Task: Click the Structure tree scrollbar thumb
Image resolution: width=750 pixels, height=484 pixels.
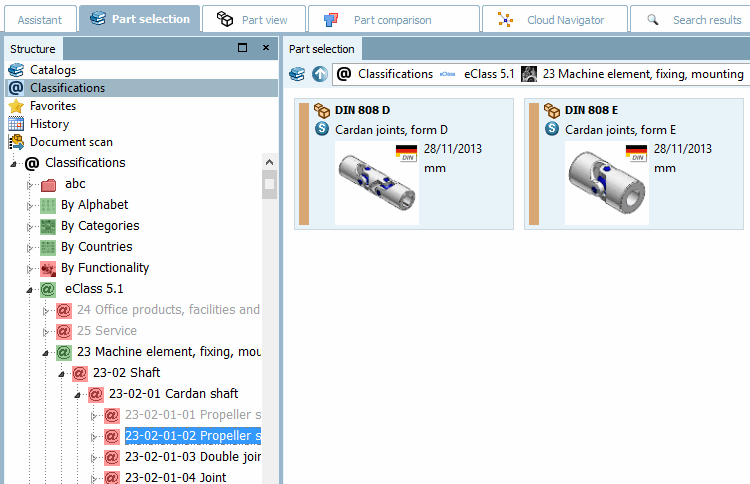Action: click(x=269, y=184)
